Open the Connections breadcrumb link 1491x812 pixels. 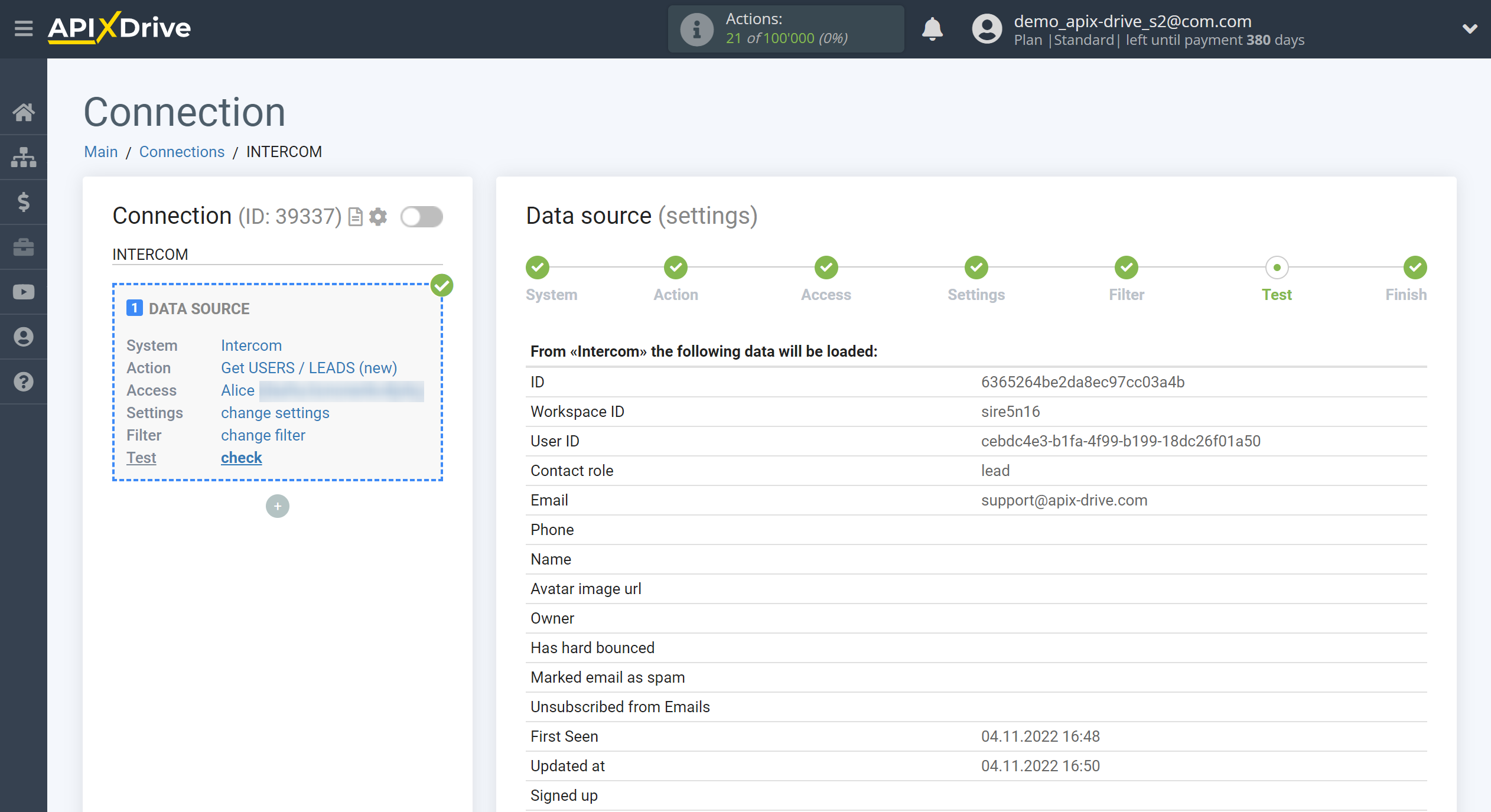pos(182,152)
